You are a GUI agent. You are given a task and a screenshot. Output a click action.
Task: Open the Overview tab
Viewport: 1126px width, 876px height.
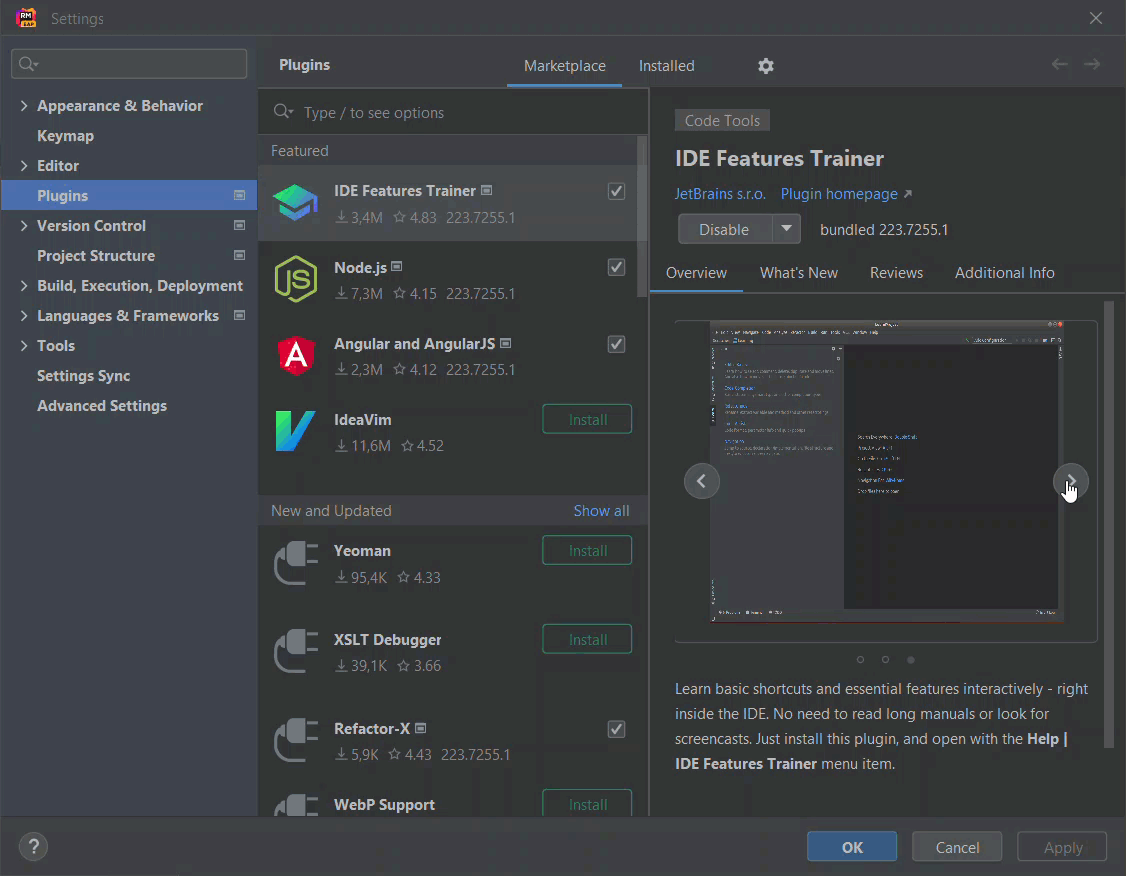pos(696,273)
